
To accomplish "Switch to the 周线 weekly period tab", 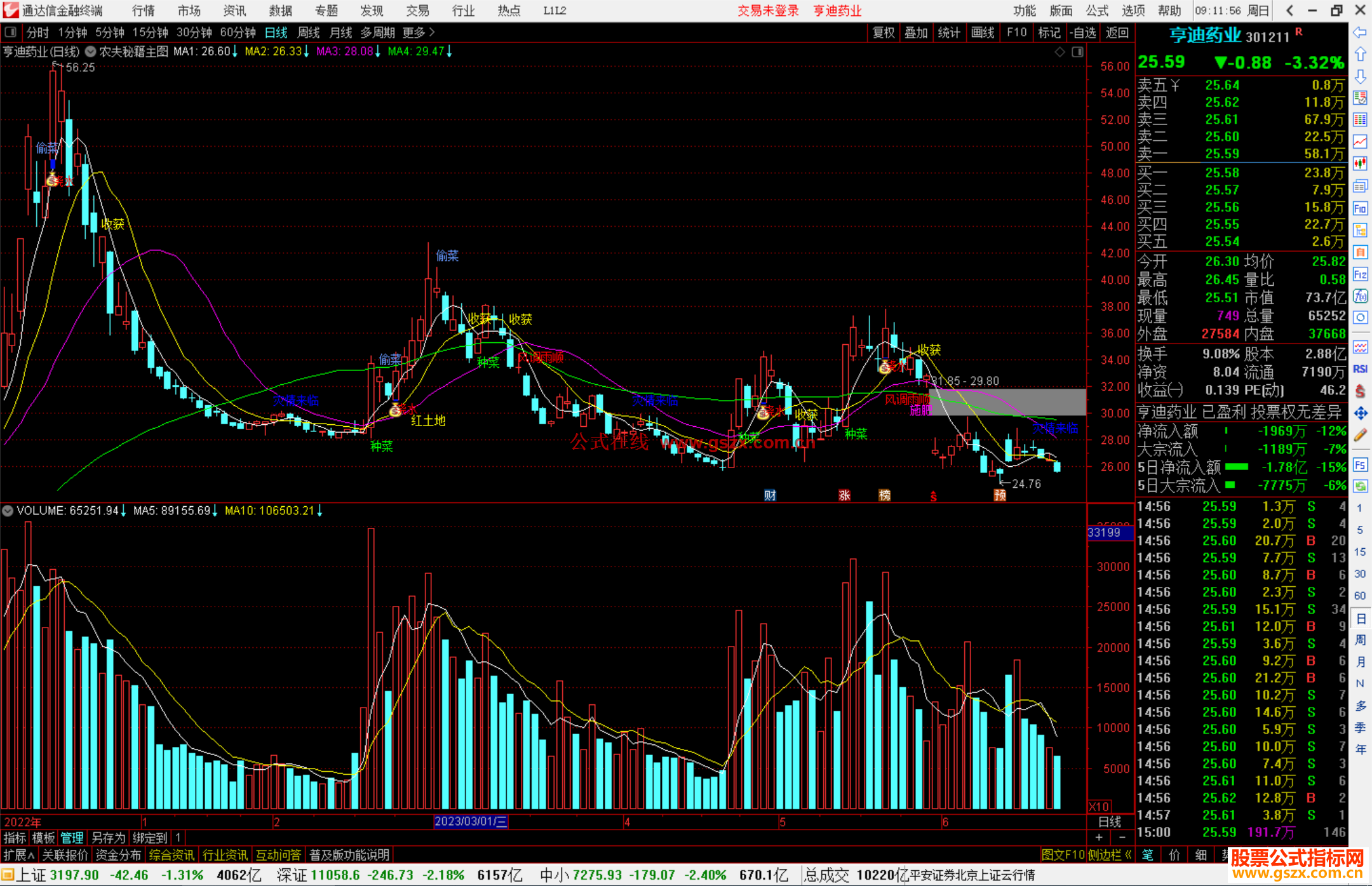I will click(309, 32).
